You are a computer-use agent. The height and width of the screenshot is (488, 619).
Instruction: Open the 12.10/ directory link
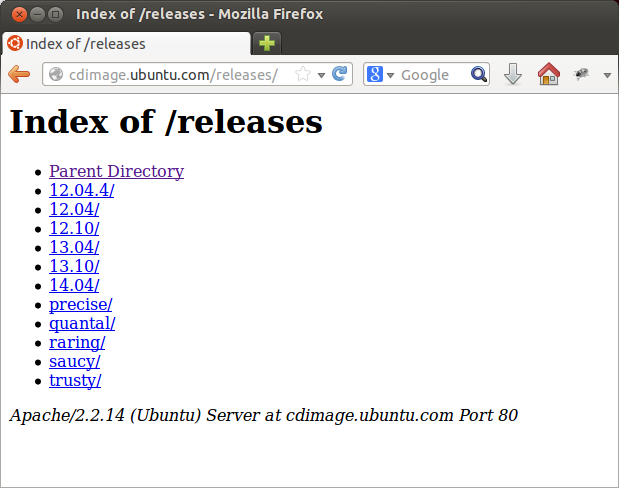click(x=74, y=228)
